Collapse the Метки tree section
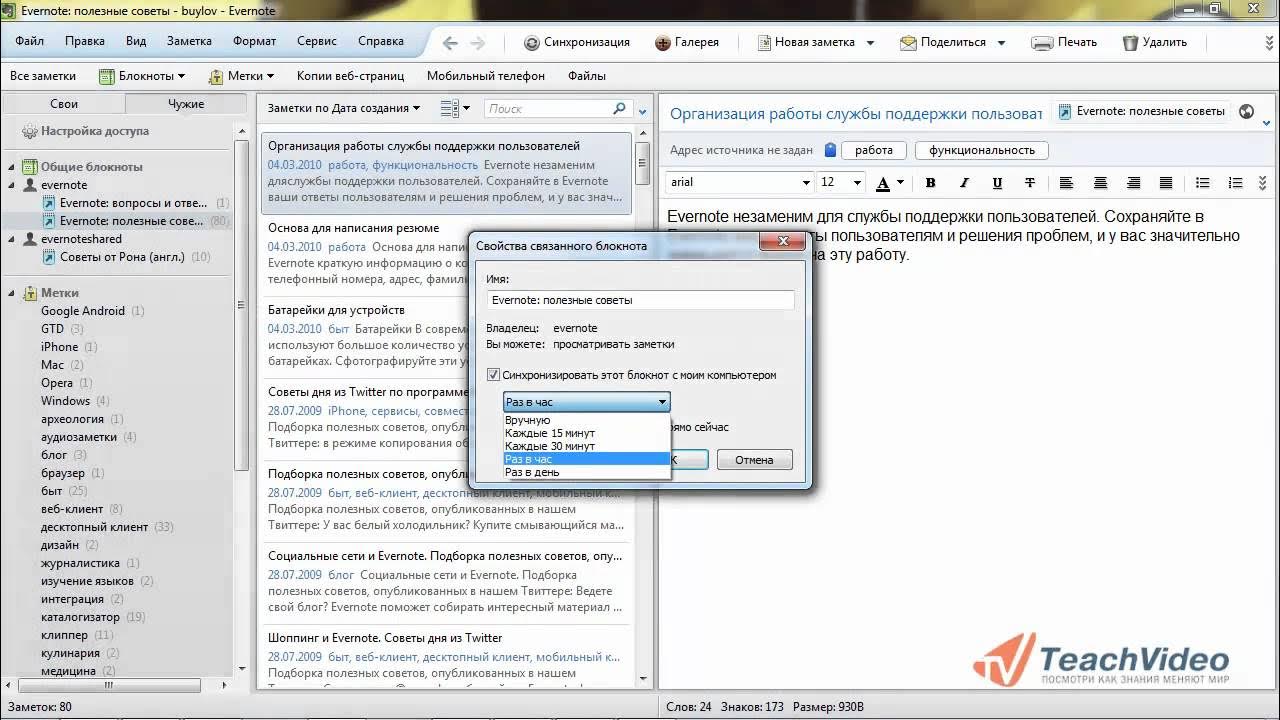Viewport: 1280px width, 720px height. click(x=13, y=293)
